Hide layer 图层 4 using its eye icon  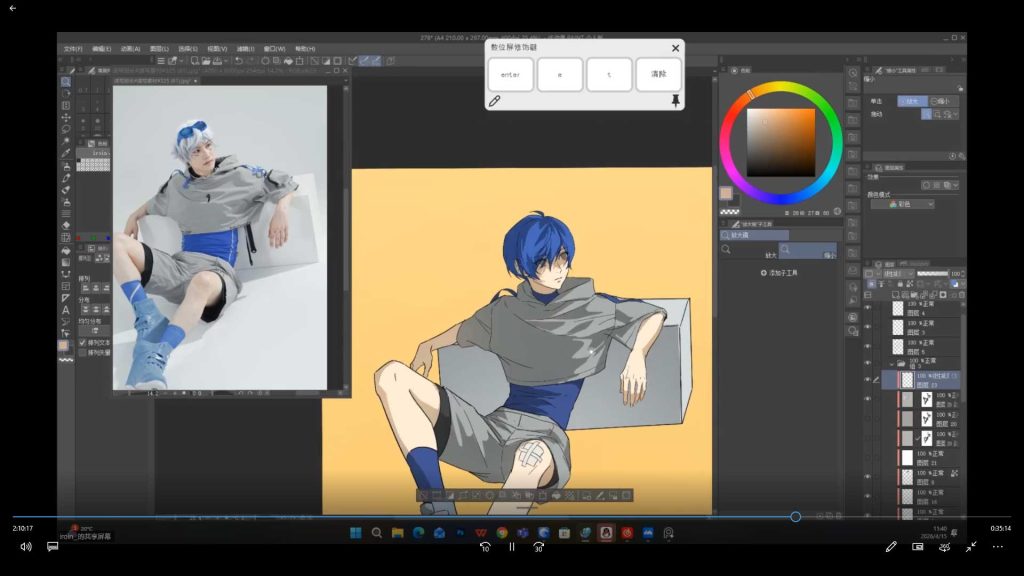point(868,308)
